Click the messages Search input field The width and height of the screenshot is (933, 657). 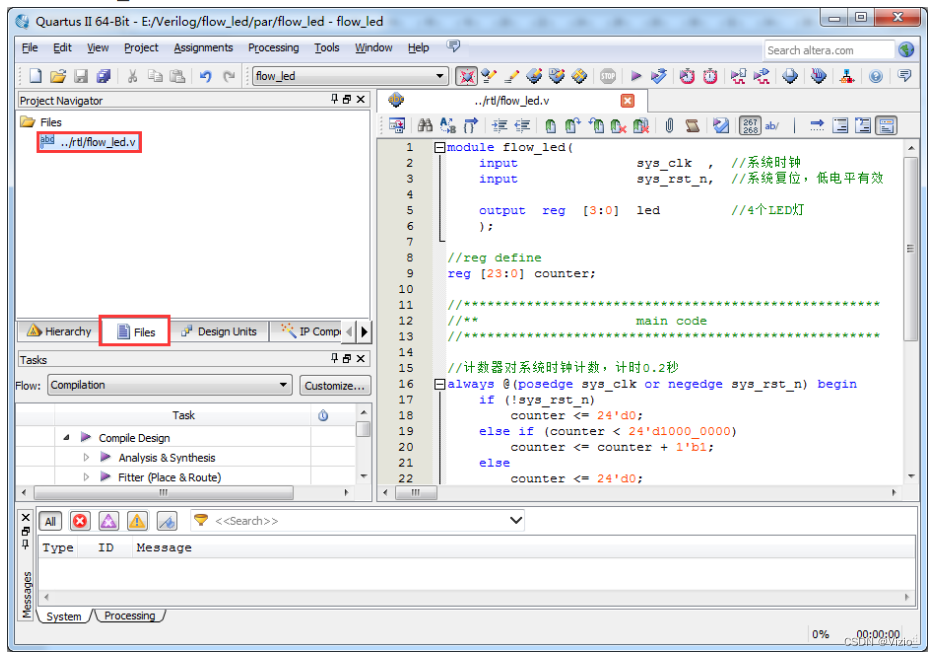357,521
